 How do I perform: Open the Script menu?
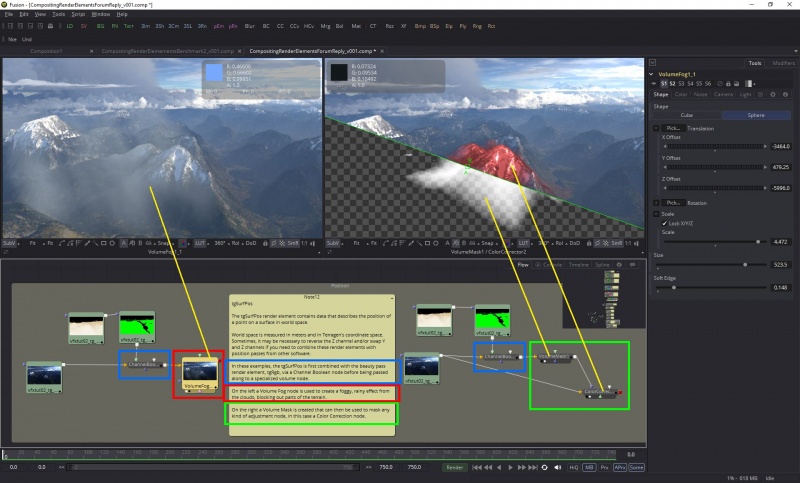coord(78,14)
